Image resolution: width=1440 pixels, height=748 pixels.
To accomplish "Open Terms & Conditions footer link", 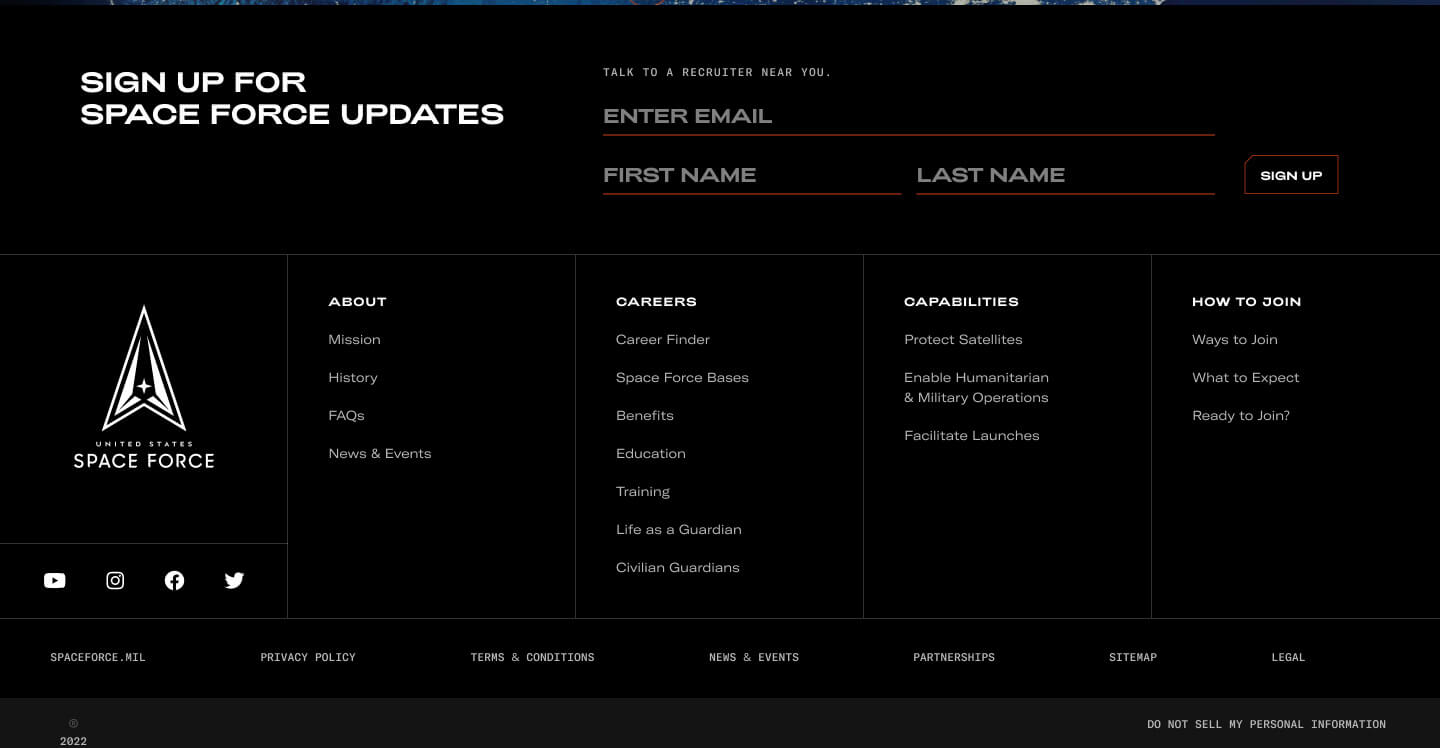I will [x=532, y=658].
